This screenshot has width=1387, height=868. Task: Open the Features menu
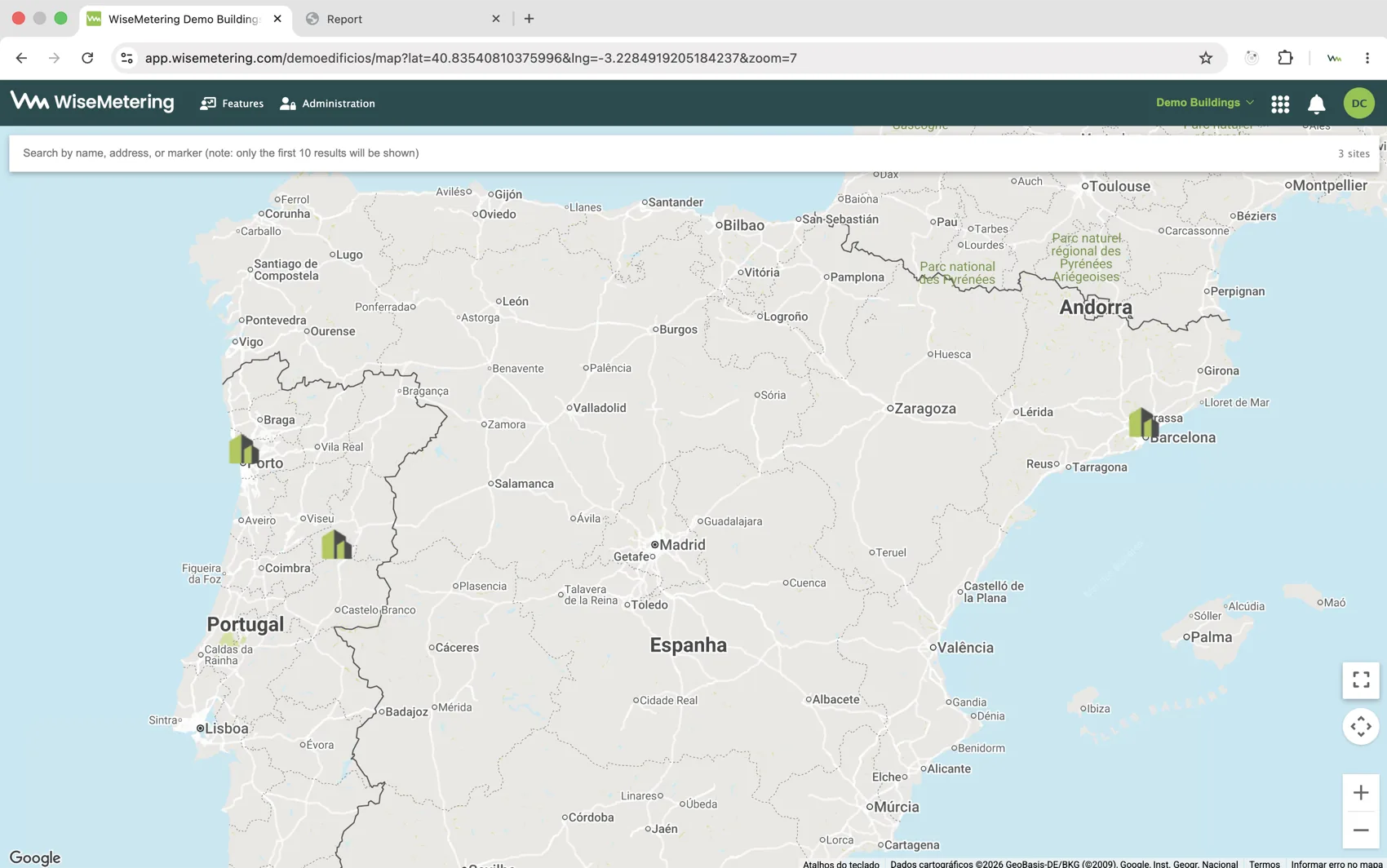click(x=232, y=104)
